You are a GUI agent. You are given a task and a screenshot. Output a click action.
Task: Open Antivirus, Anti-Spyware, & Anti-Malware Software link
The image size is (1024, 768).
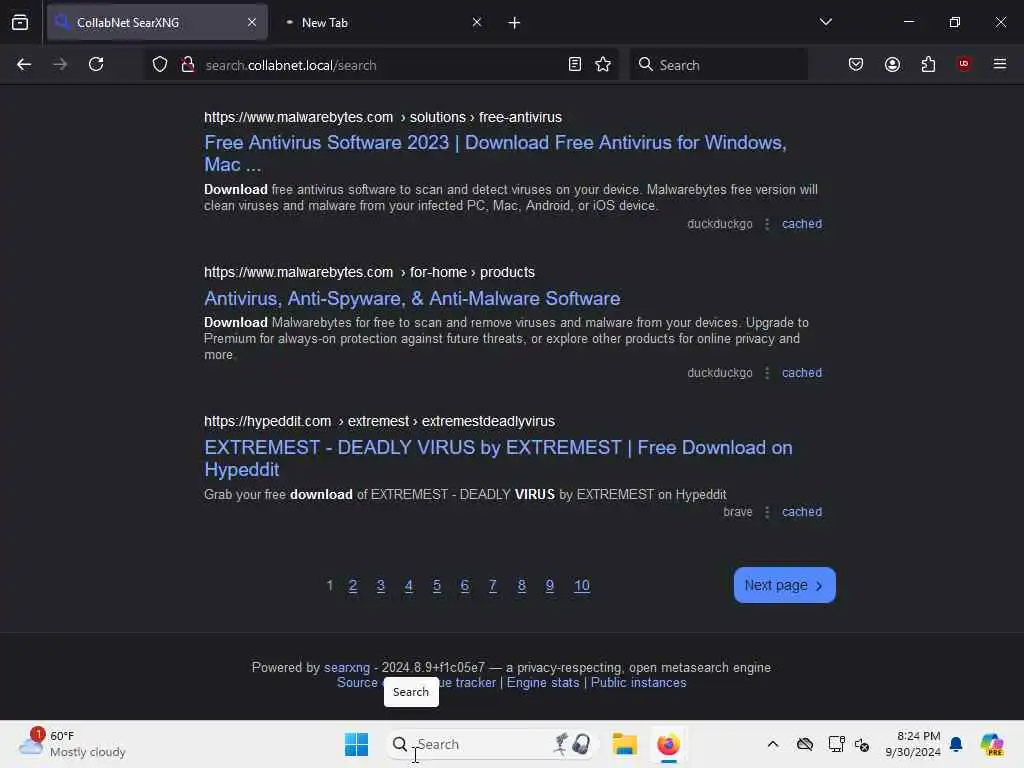[412, 298]
